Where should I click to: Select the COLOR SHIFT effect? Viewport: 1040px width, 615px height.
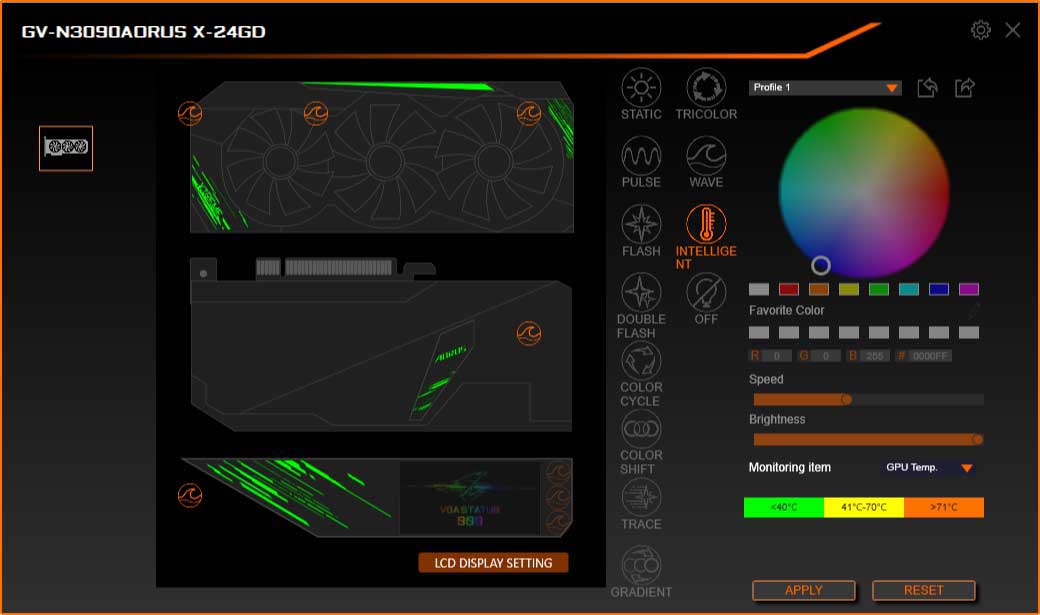(641, 429)
